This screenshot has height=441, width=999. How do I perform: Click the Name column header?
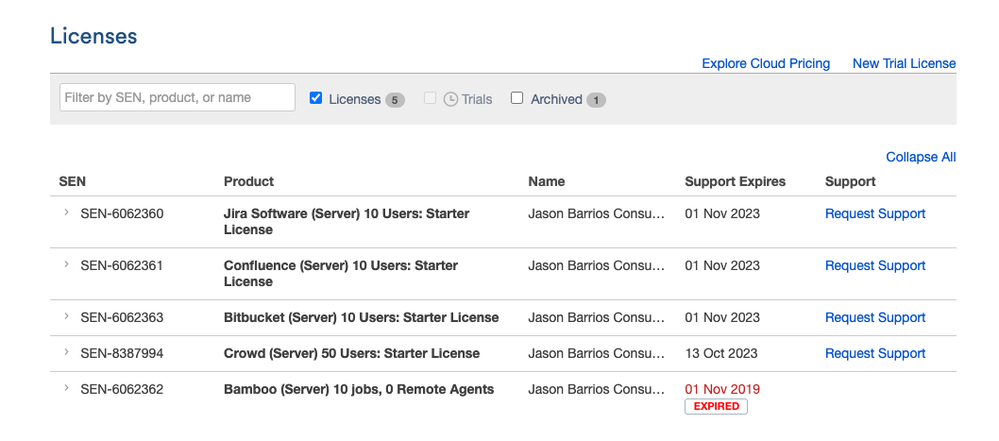546,181
